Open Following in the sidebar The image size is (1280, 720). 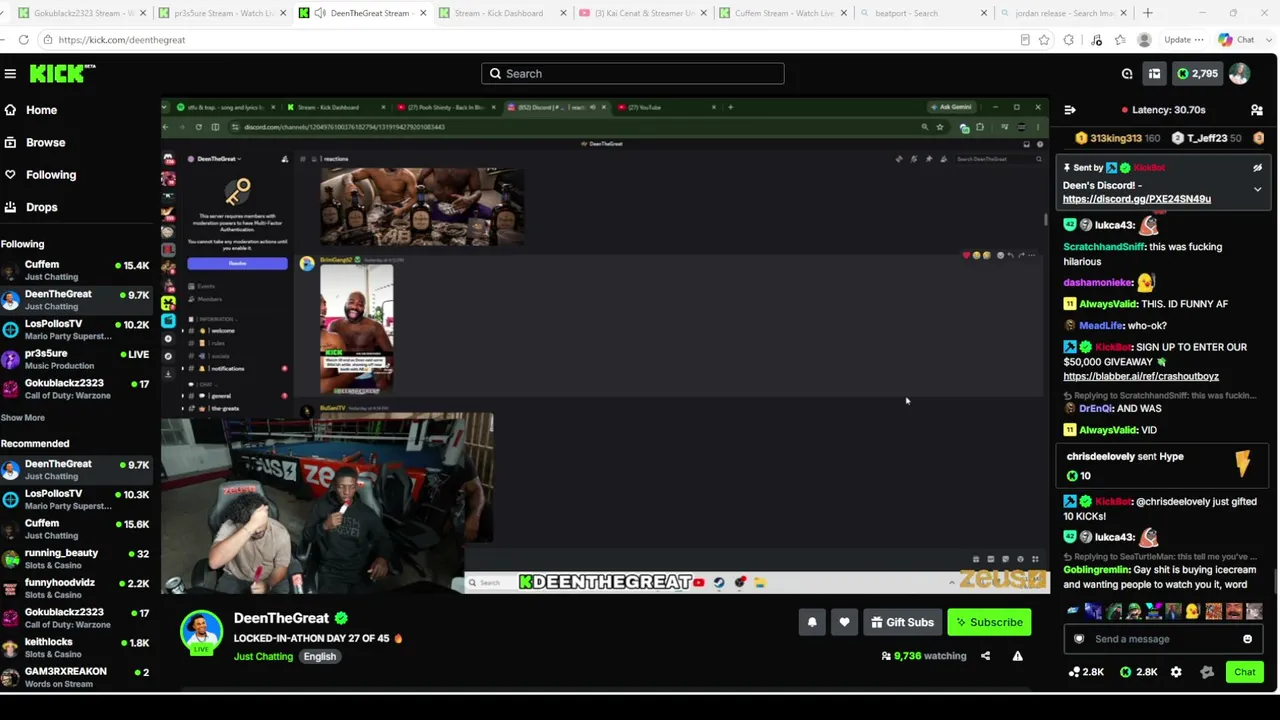[x=50, y=174]
